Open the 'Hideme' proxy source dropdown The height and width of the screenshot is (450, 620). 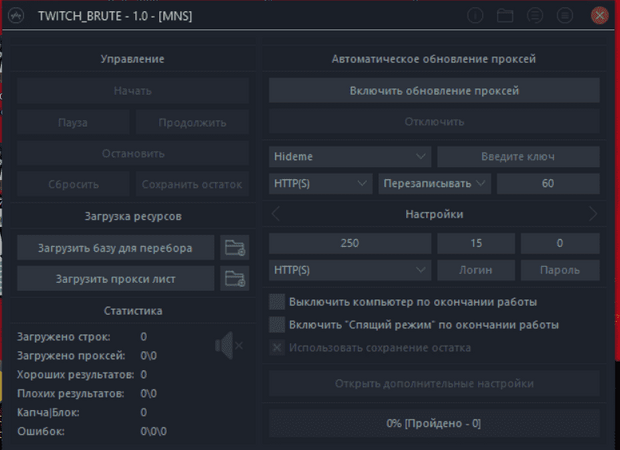point(350,157)
